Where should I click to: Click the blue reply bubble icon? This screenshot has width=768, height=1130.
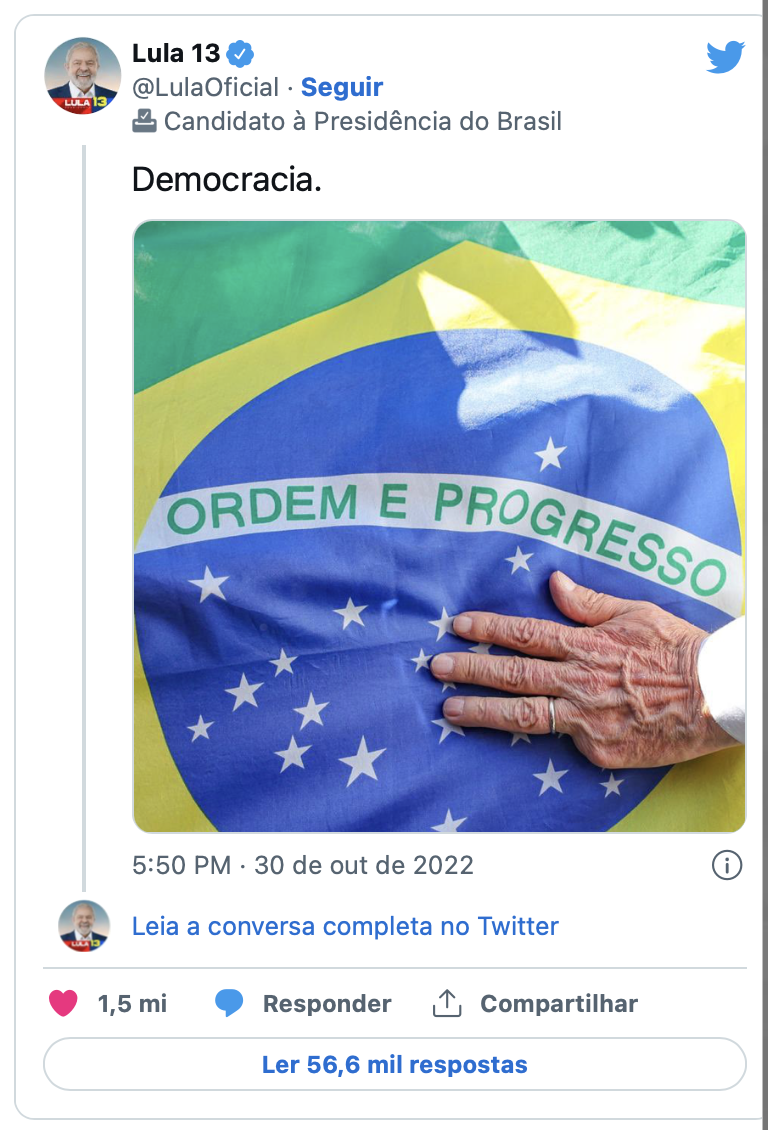[229, 1003]
